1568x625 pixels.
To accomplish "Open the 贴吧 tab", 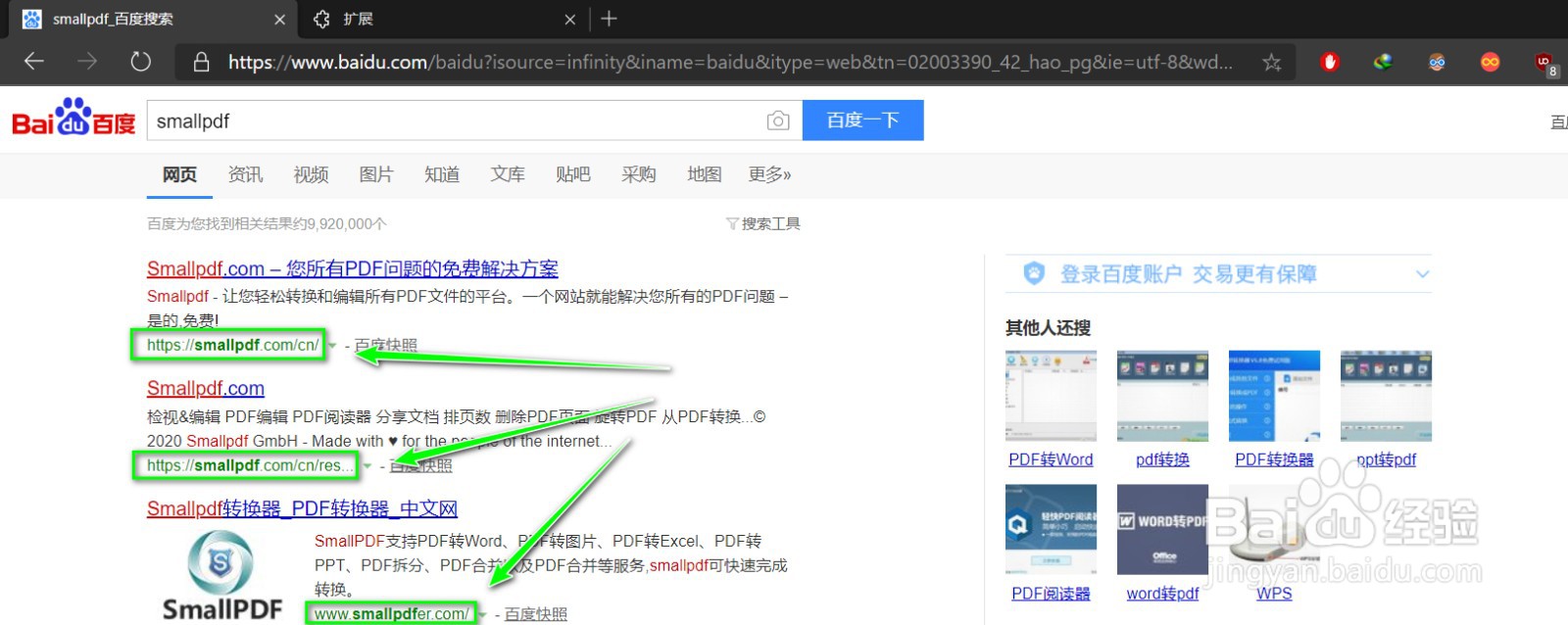I will (573, 174).
